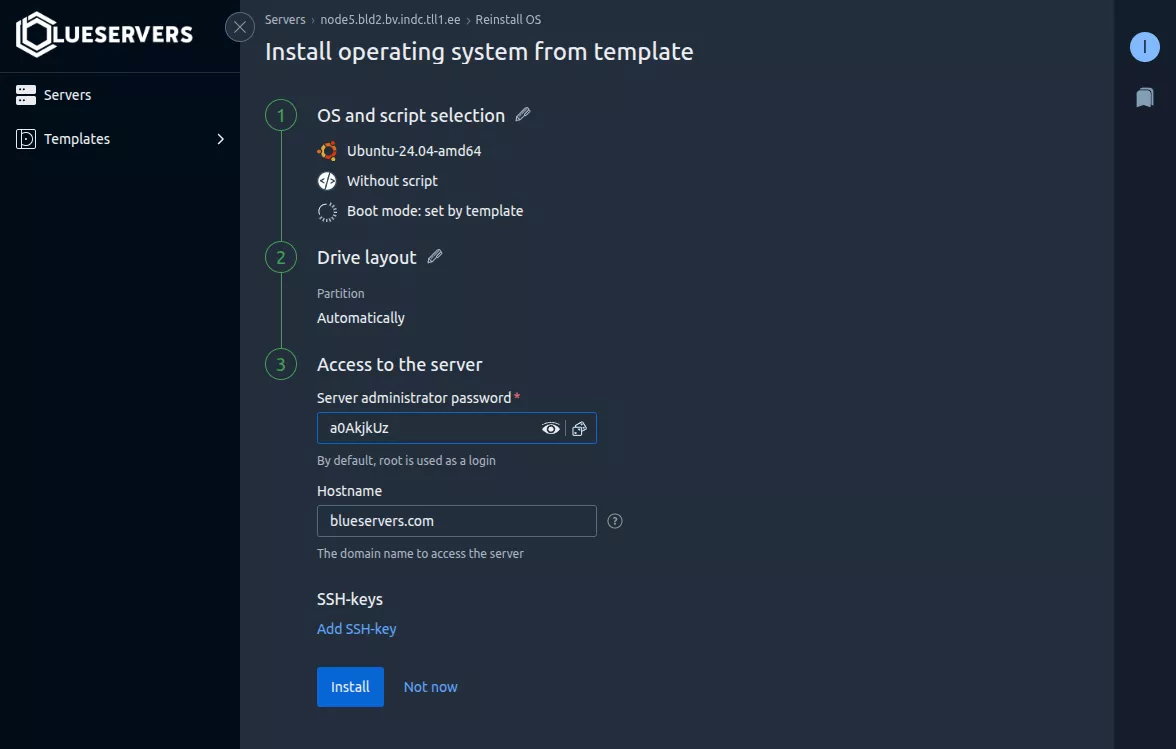Open the user profile avatar
Viewport: 1176px width, 749px height.
(x=1144, y=47)
